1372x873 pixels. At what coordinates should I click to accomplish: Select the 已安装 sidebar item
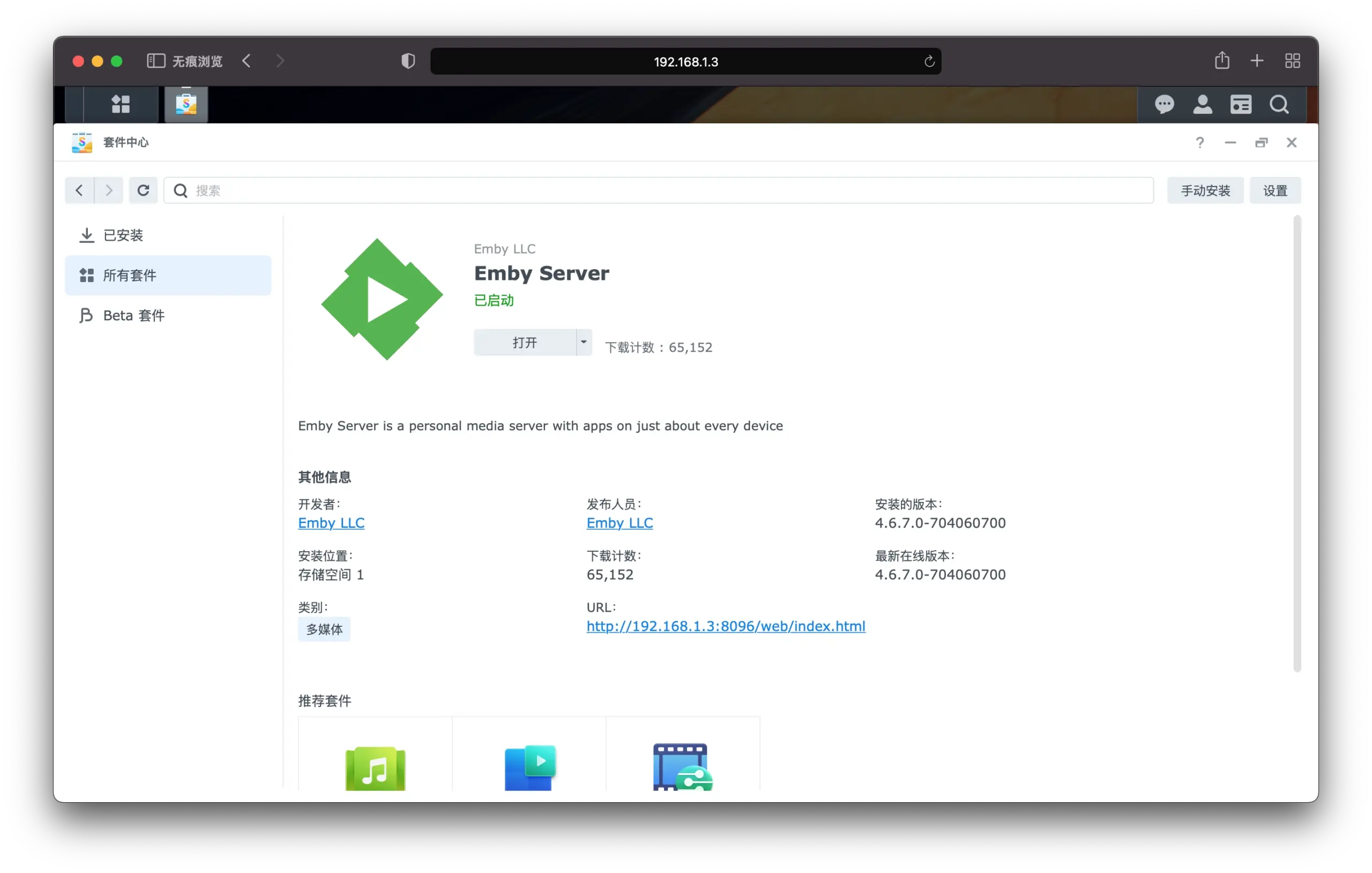pyautogui.click(x=168, y=235)
